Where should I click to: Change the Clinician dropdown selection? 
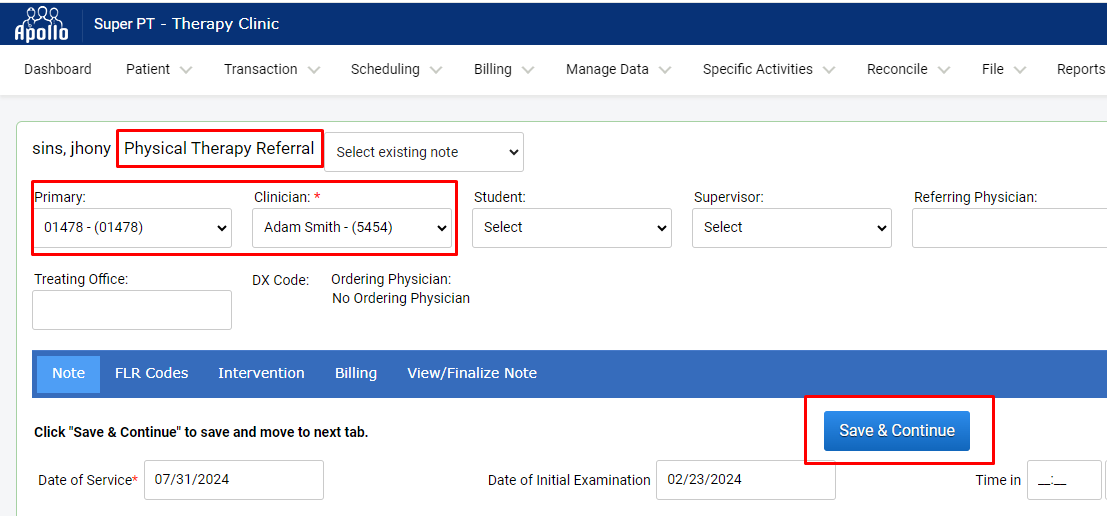click(352, 227)
